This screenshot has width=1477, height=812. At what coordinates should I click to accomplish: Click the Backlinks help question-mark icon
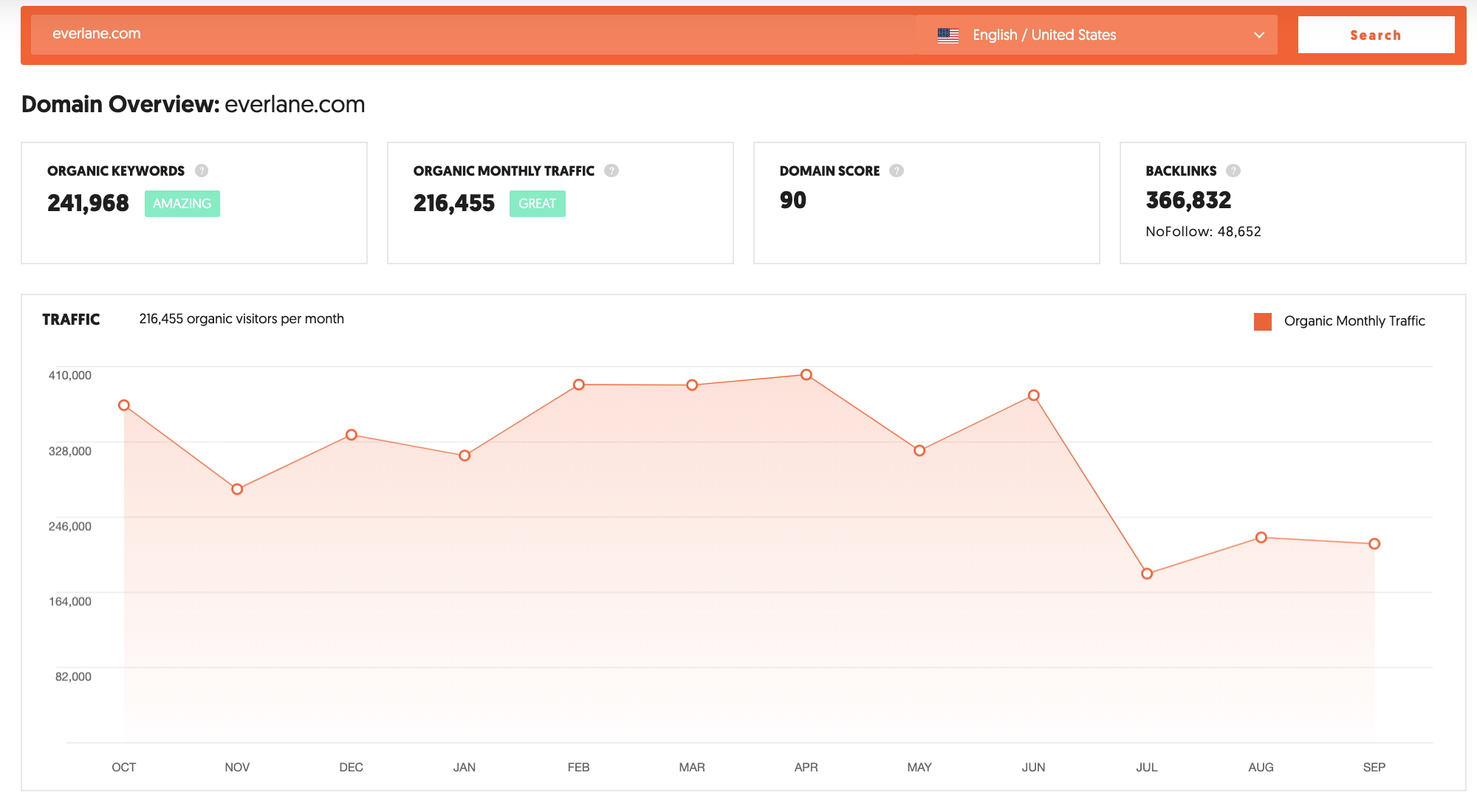[x=1233, y=171]
